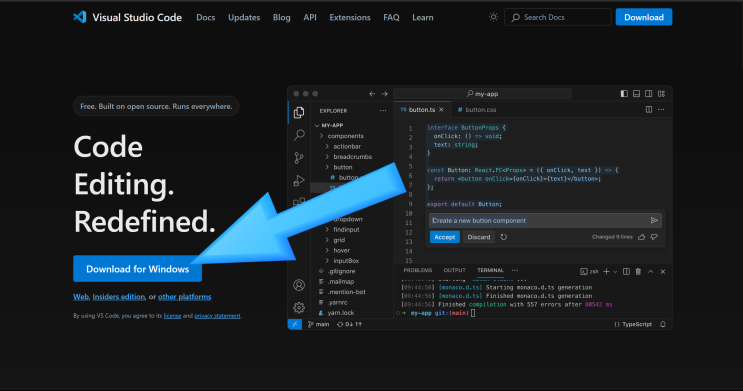Open the privacy statement link

click(x=217, y=316)
